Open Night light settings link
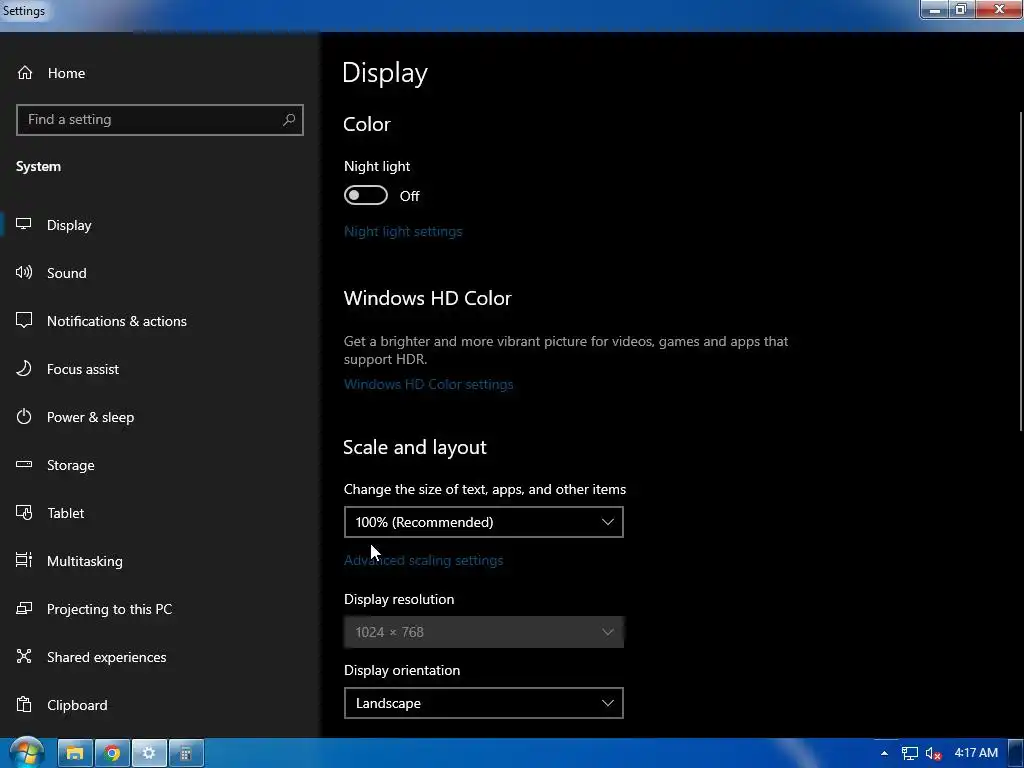Viewport: 1024px width, 768px height. [x=403, y=231]
